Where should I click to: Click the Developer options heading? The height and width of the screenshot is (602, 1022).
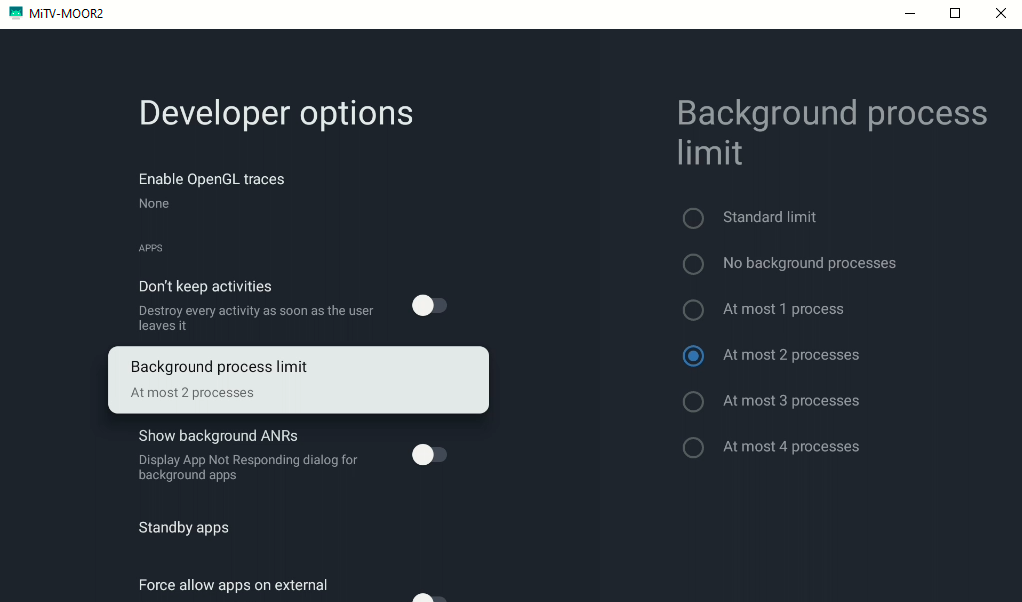276,113
